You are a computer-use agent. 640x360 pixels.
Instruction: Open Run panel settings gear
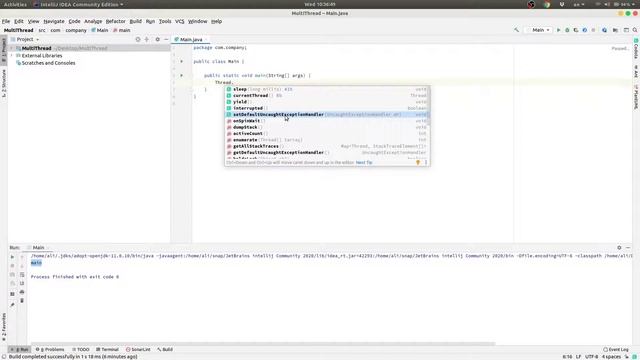619,248
